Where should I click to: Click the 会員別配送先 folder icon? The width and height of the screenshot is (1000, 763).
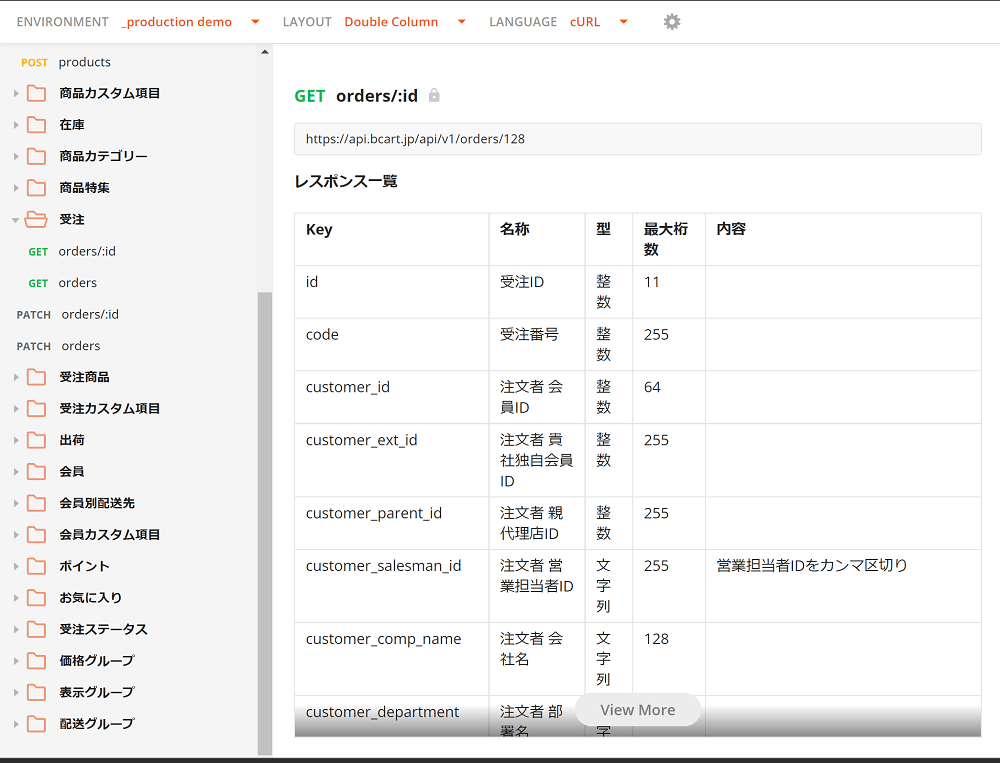tap(36, 503)
